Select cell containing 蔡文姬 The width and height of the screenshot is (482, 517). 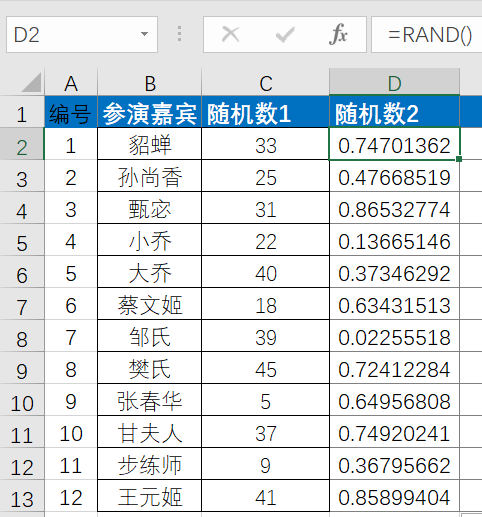(x=150, y=304)
